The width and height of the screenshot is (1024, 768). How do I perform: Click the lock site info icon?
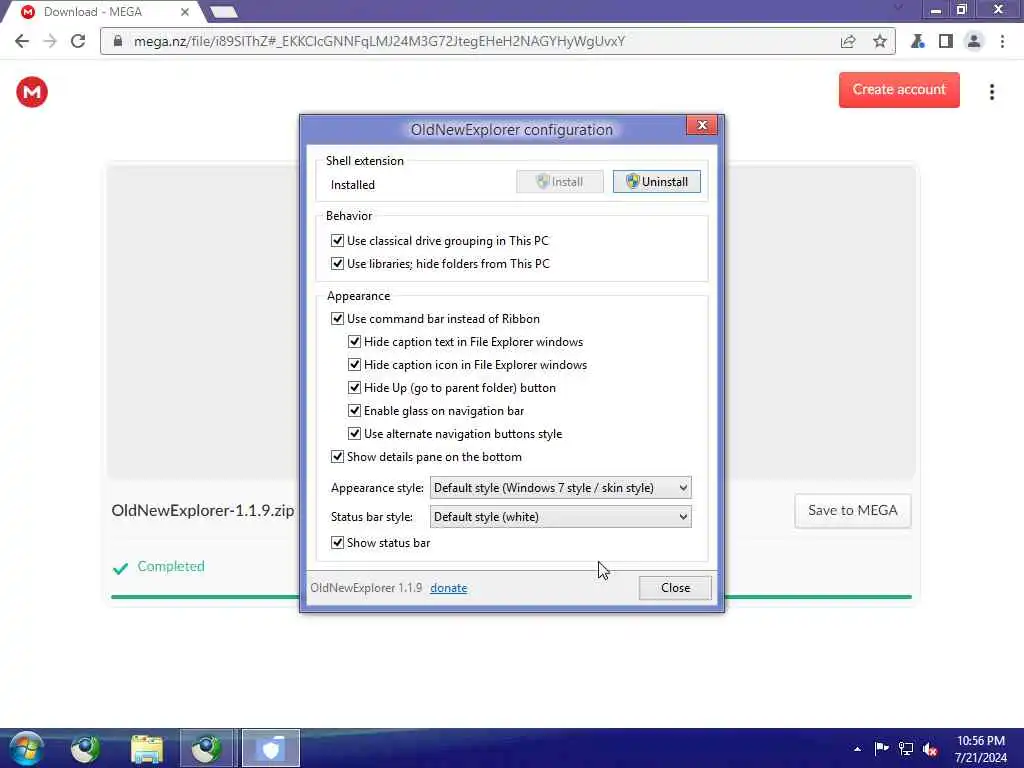[118, 41]
